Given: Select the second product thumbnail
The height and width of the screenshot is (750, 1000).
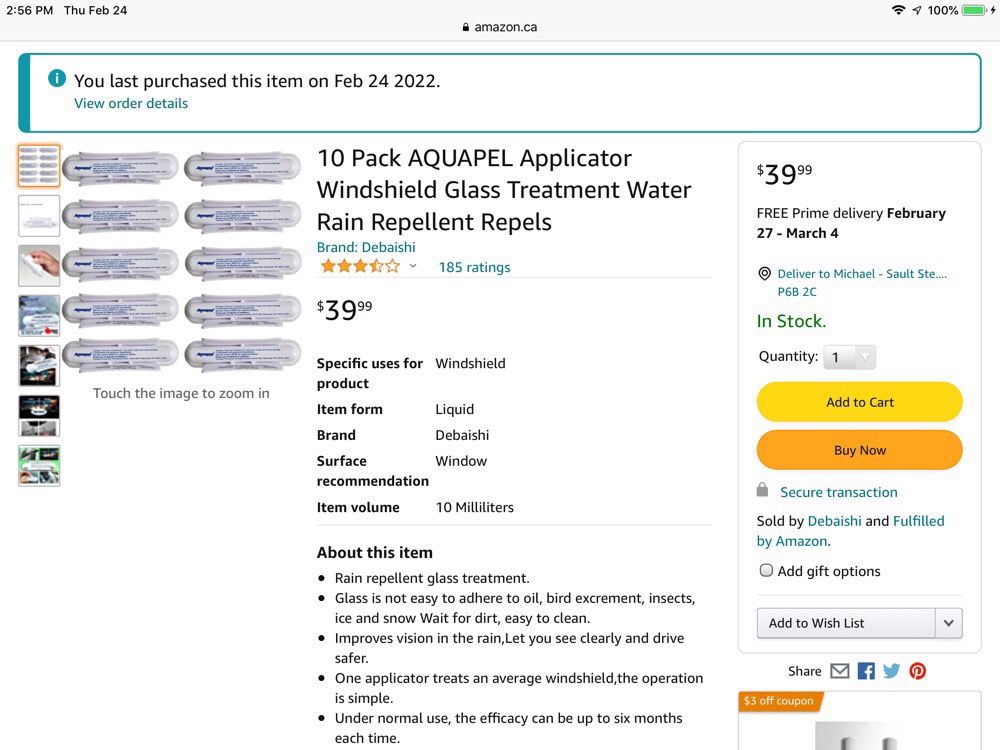Looking at the screenshot, I should pyautogui.click(x=39, y=216).
